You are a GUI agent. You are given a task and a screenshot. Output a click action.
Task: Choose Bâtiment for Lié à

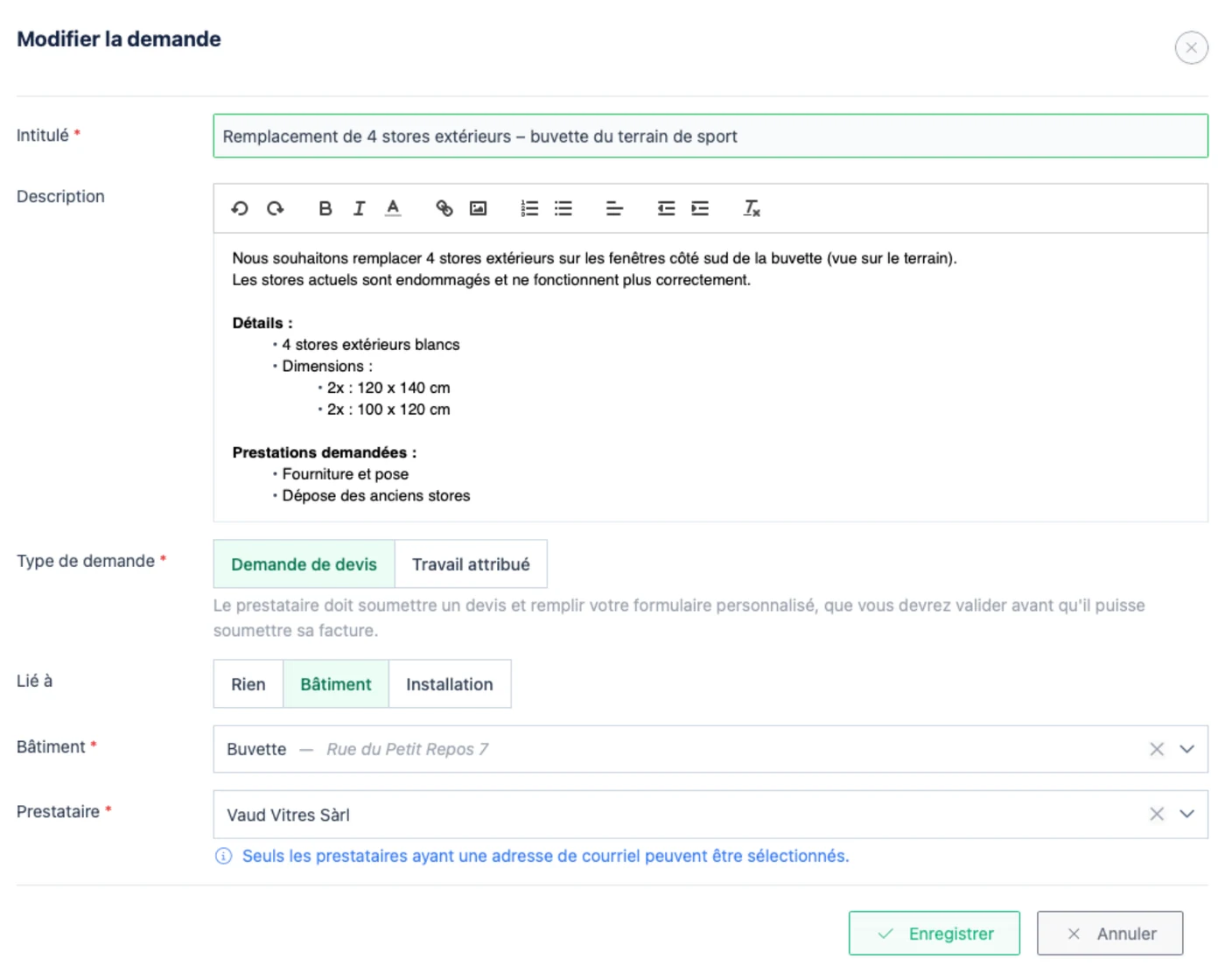[336, 684]
